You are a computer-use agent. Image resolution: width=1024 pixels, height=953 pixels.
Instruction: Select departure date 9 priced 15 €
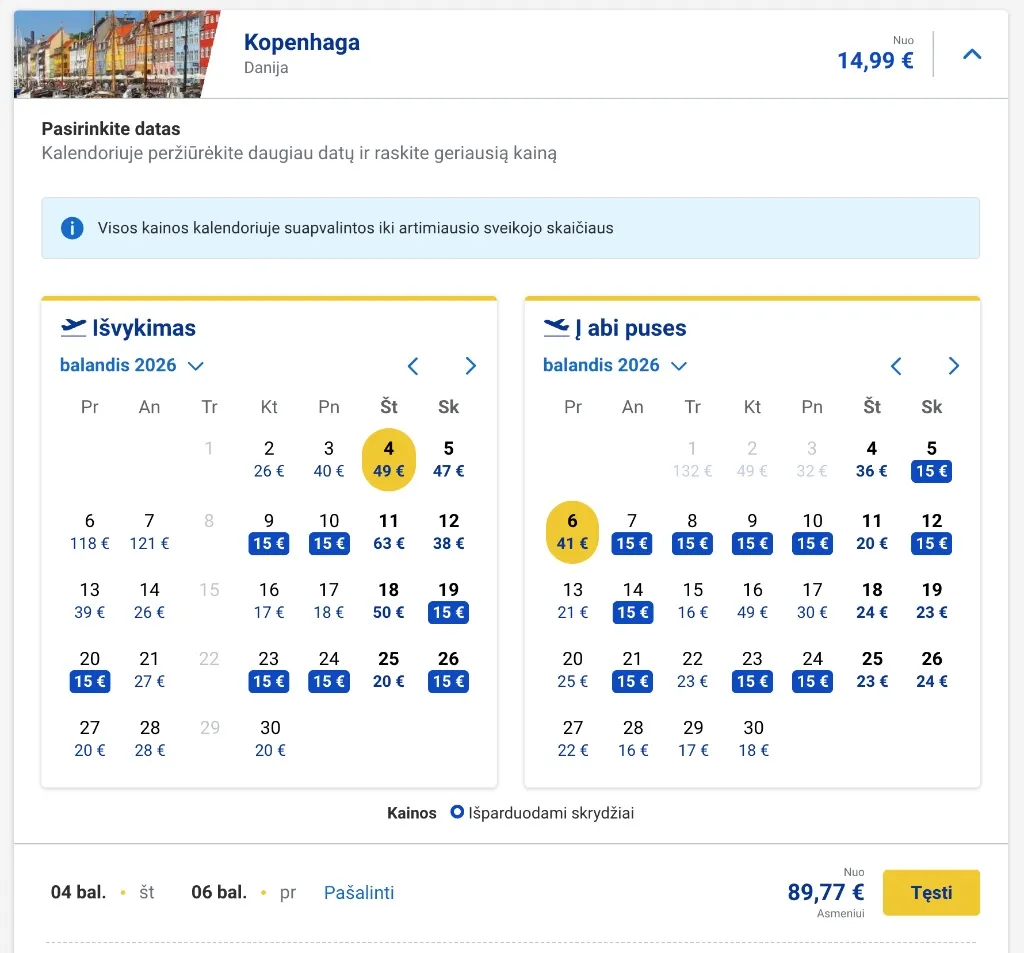pos(269,532)
